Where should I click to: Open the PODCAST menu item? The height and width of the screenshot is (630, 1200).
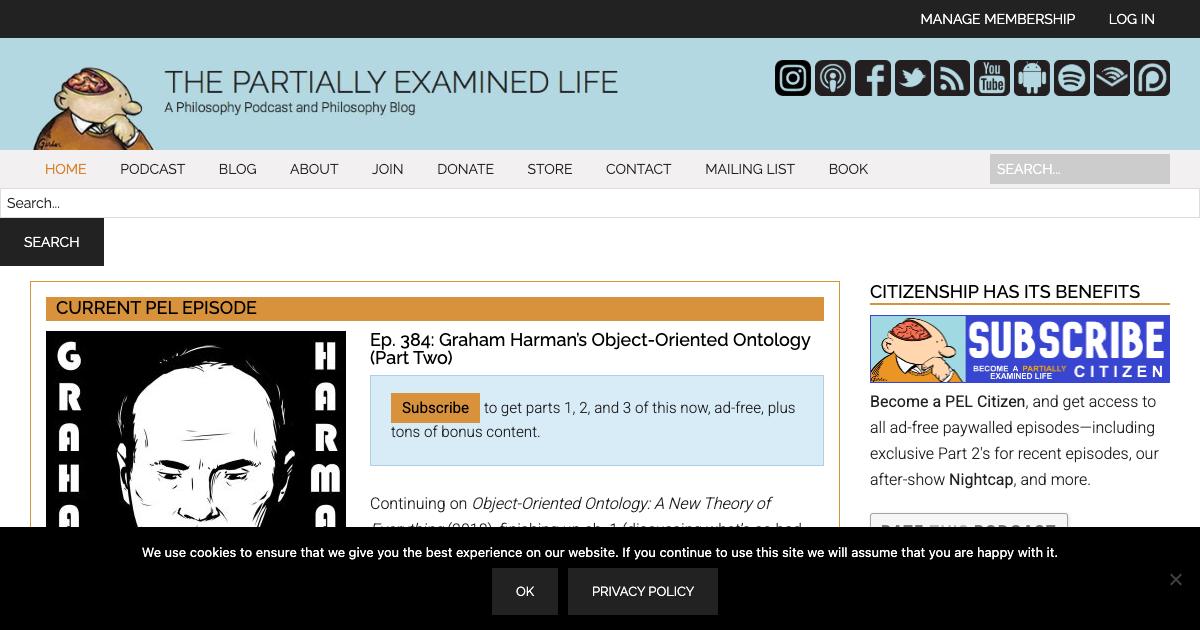(x=152, y=169)
